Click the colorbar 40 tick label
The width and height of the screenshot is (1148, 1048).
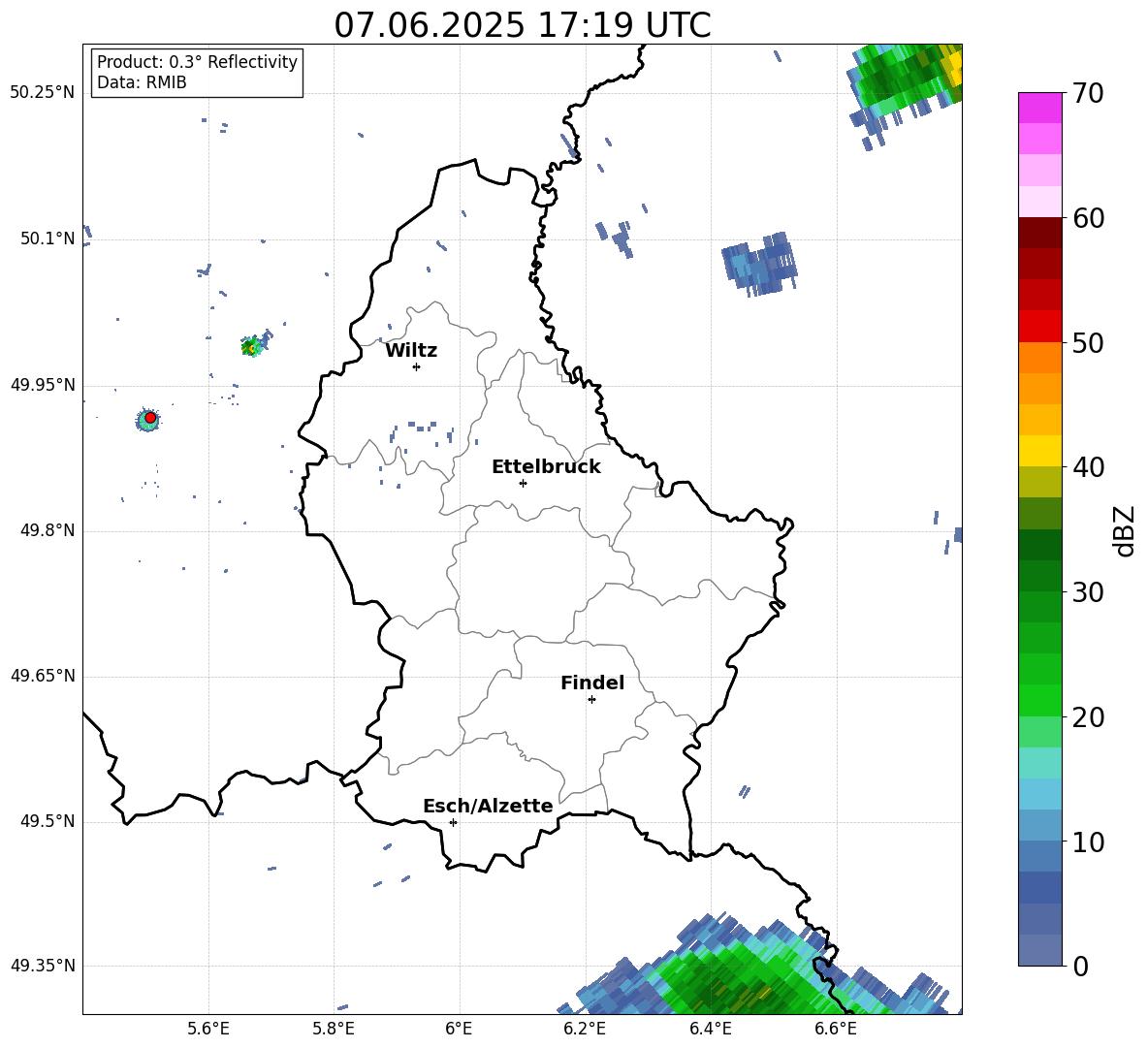1088,467
